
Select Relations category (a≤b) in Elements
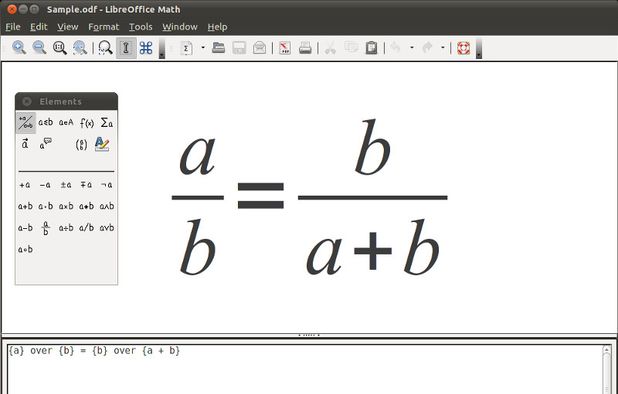pos(46,123)
